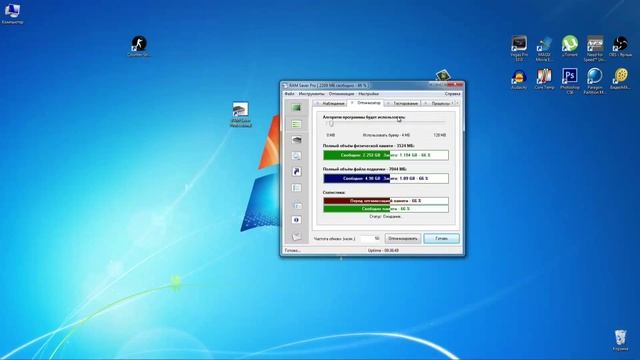Click the shortcut arrow sidebar icon

(x=297, y=172)
